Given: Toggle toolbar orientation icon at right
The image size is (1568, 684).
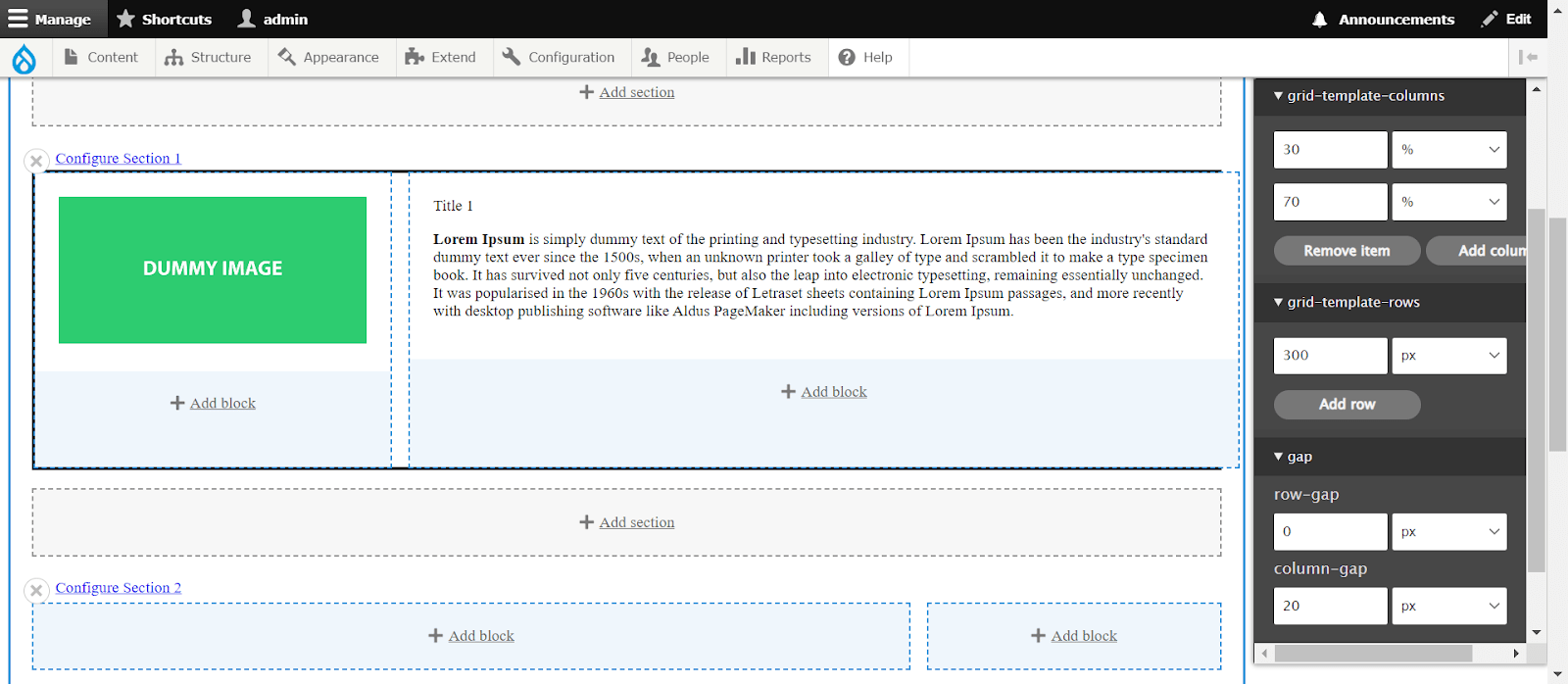Looking at the screenshot, I should (x=1528, y=58).
